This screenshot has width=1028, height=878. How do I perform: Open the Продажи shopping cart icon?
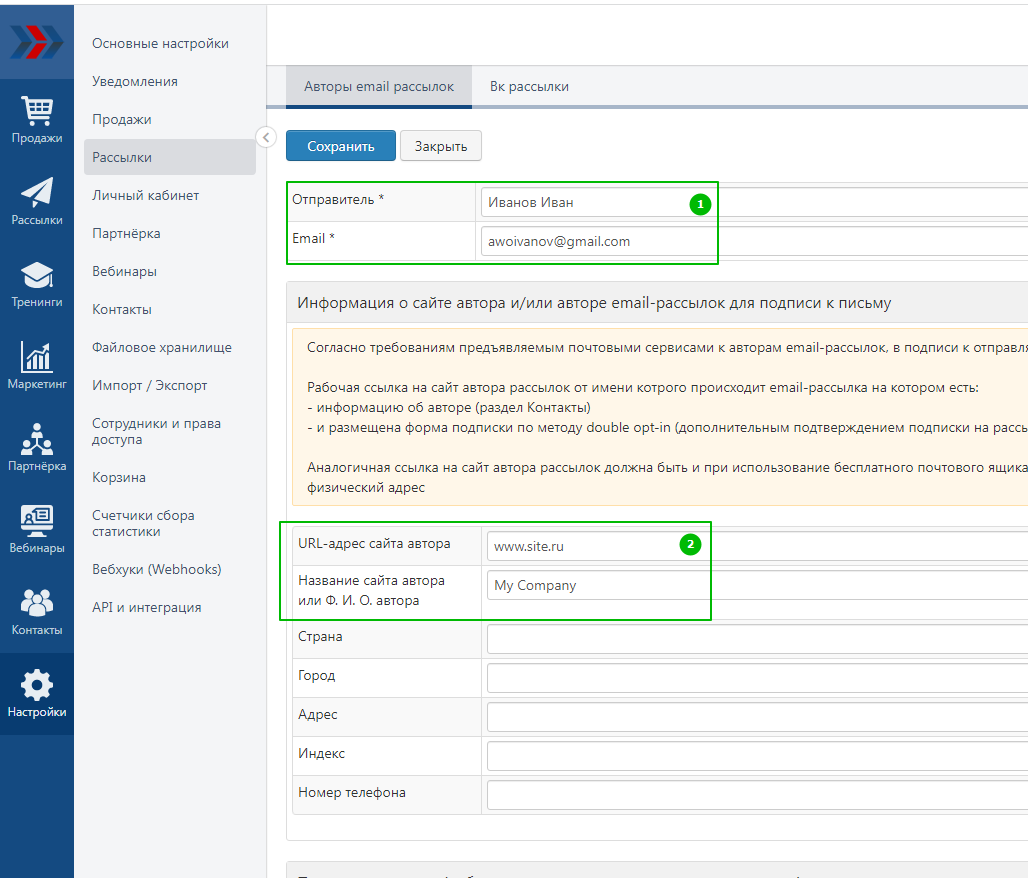37,110
